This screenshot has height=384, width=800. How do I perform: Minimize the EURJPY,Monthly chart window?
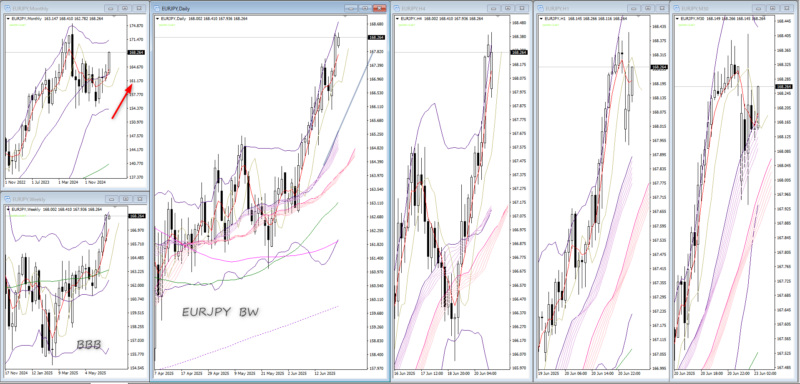(111, 8)
